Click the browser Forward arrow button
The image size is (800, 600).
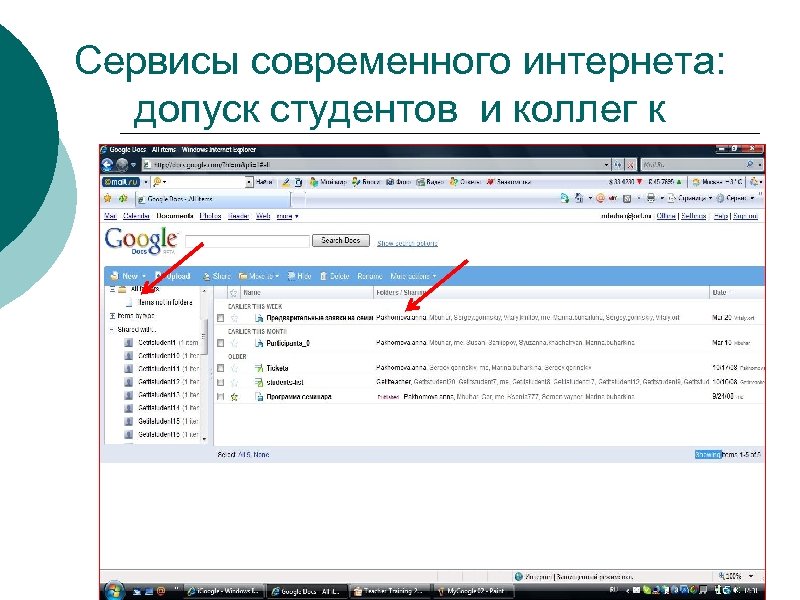click(122, 164)
